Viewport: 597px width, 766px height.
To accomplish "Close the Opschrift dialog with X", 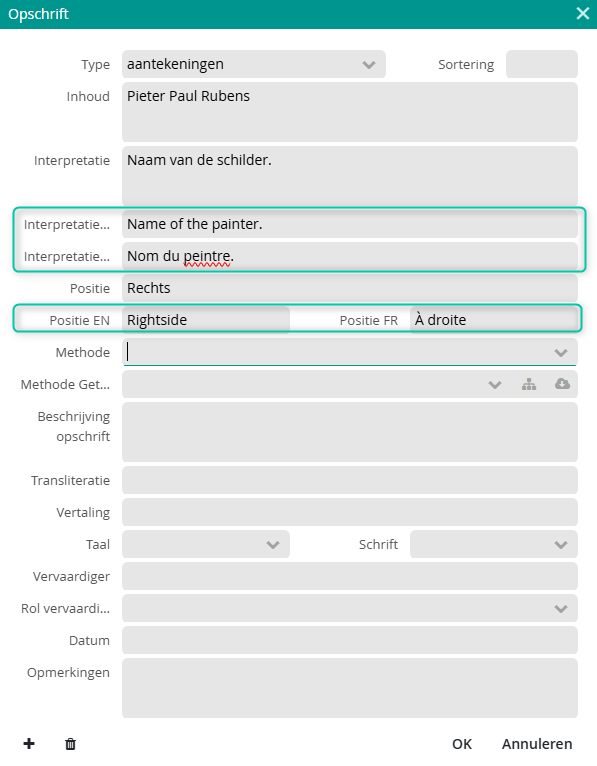I will [x=582, y=14].
